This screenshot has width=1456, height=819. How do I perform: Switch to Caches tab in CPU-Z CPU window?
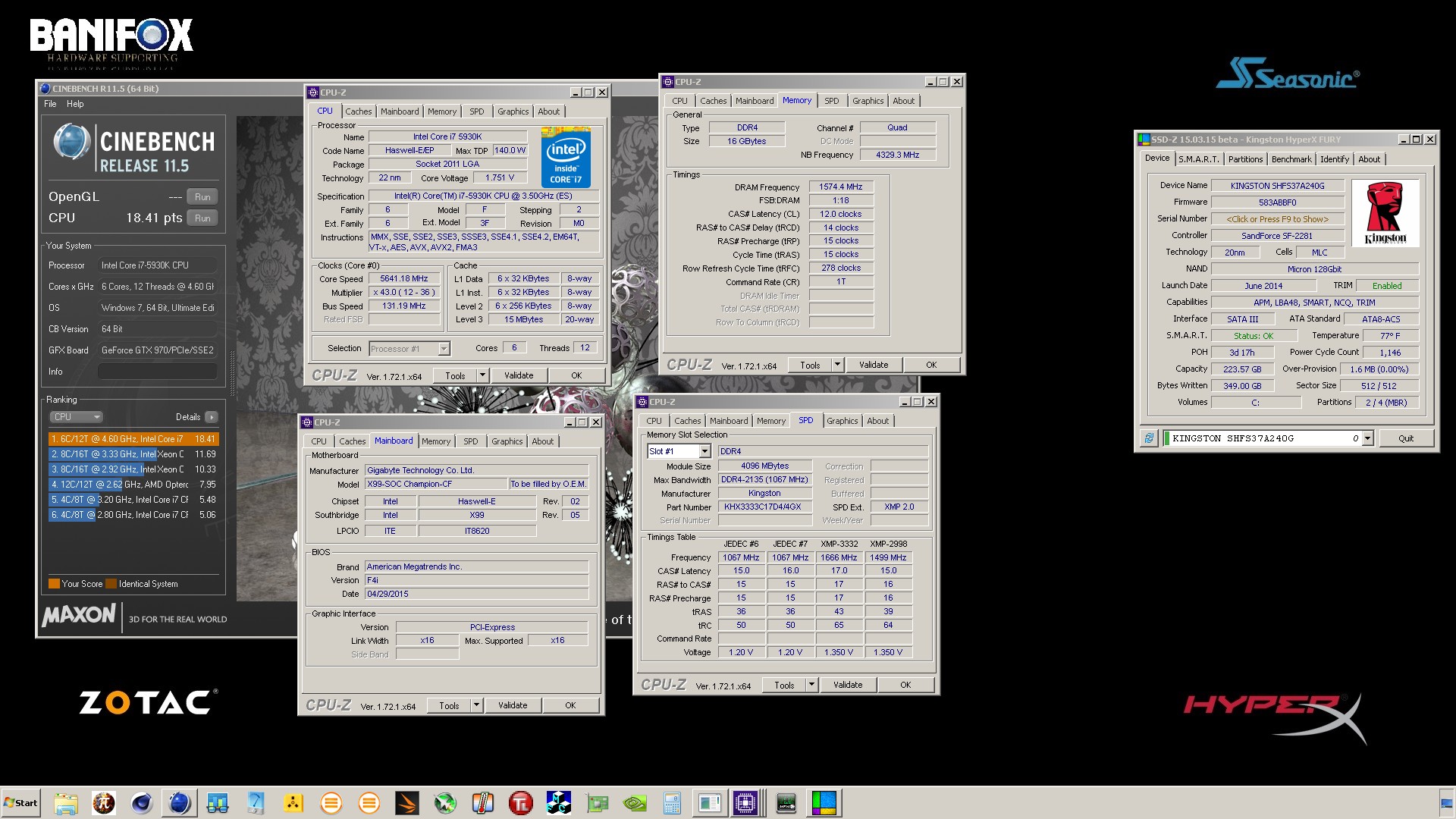tap(358, 111)
